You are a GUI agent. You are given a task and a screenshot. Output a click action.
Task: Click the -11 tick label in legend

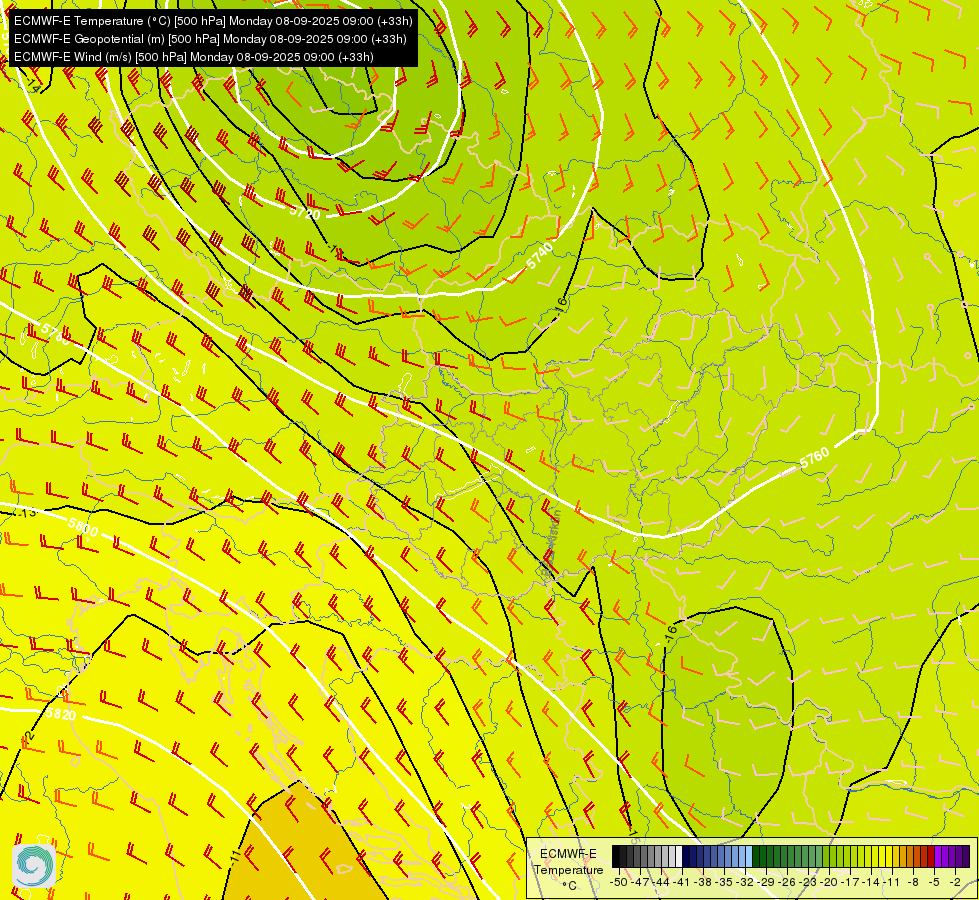tap(892, 883)
